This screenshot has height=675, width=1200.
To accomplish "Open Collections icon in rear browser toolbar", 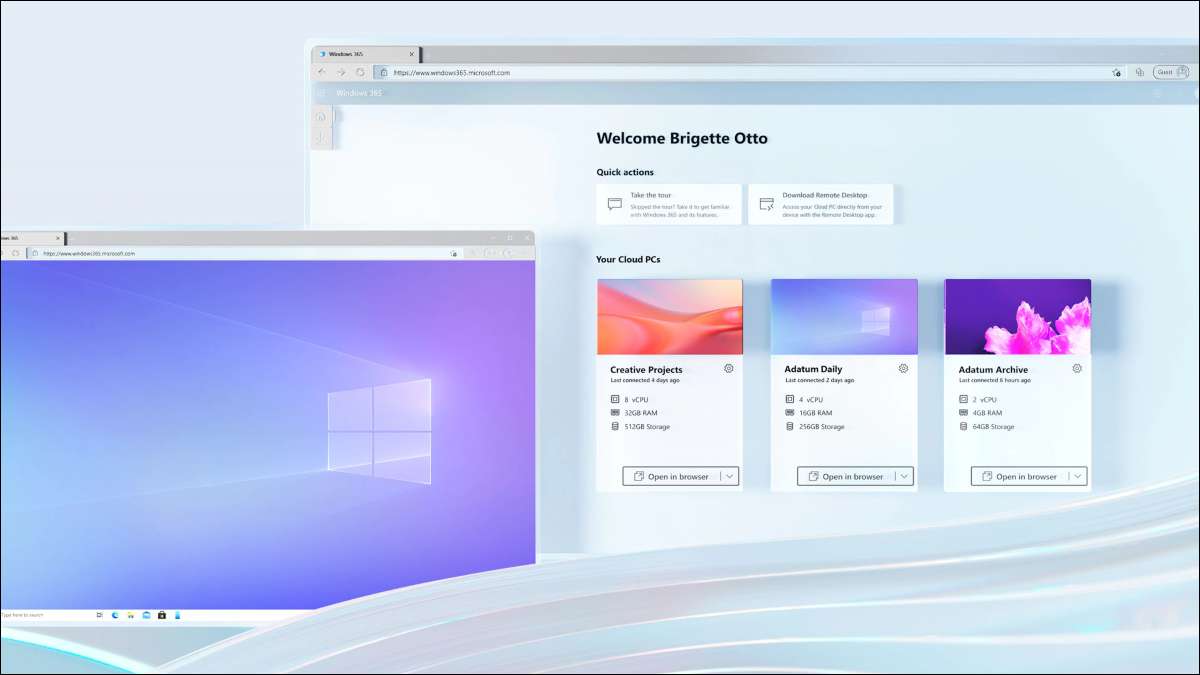I will pos(1139,72).
